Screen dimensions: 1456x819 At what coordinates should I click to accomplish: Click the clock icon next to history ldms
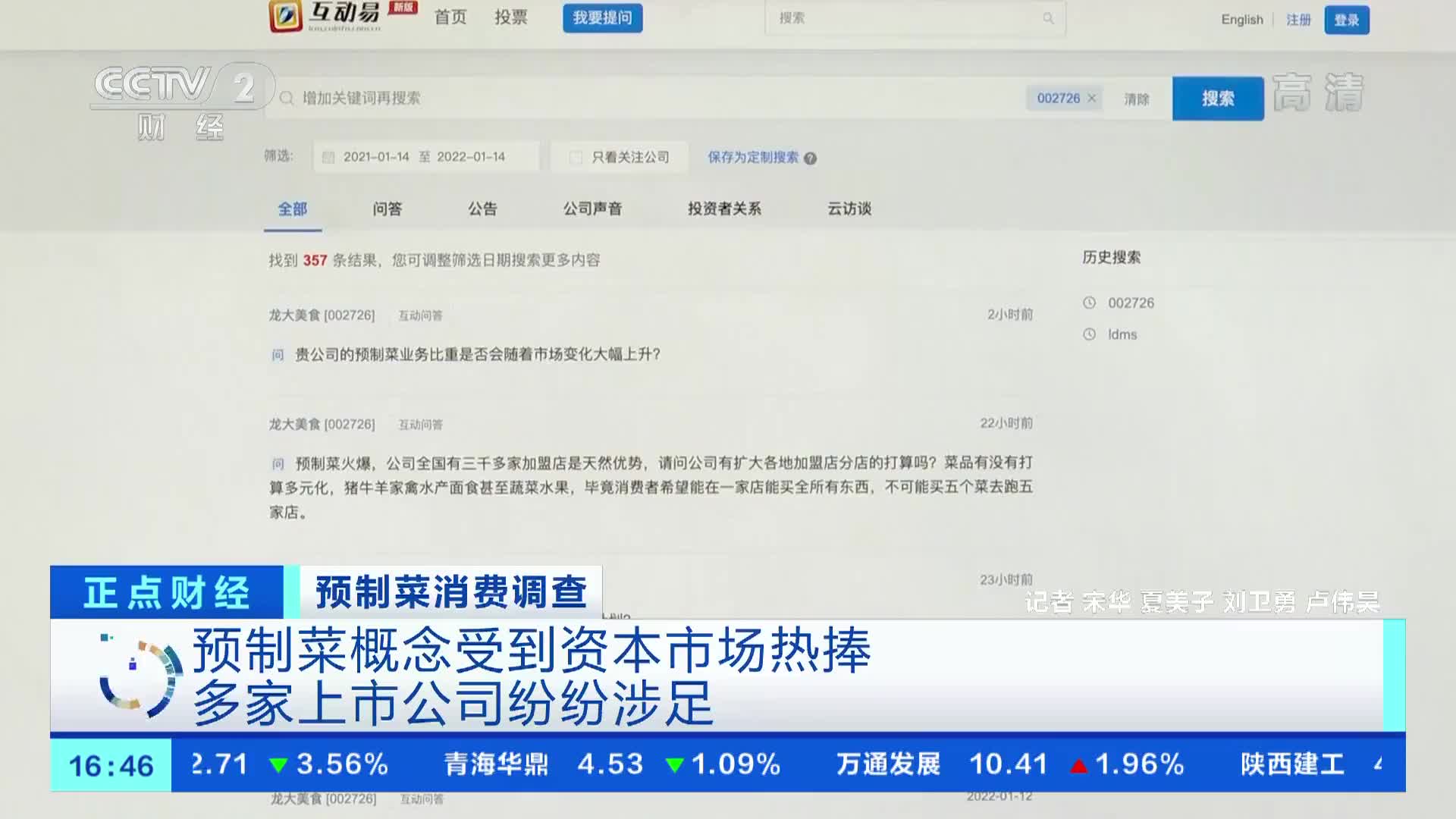tap(1090, 334)
